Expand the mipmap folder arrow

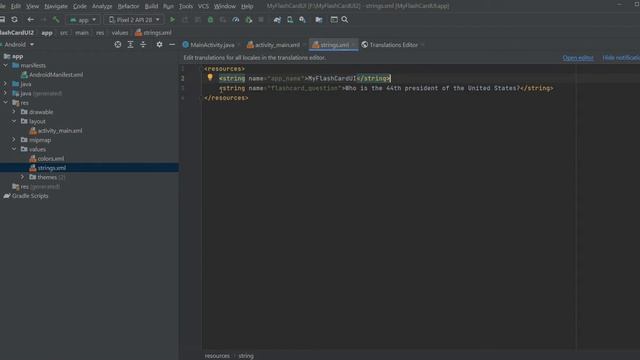(14, 140)
